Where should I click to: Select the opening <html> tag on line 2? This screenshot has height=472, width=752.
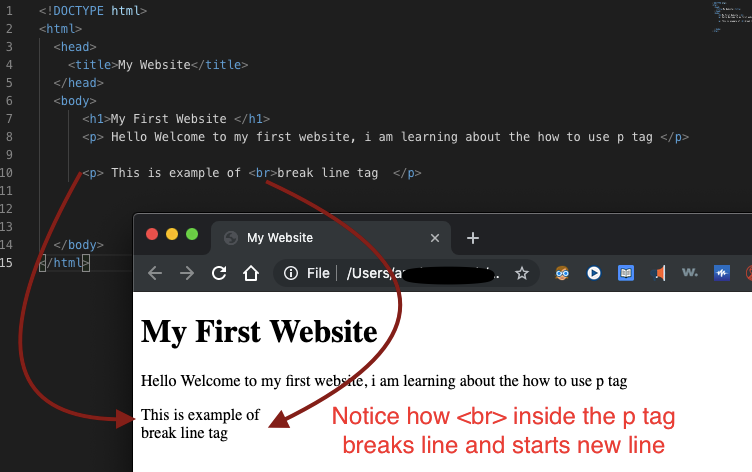coord(60,29)
